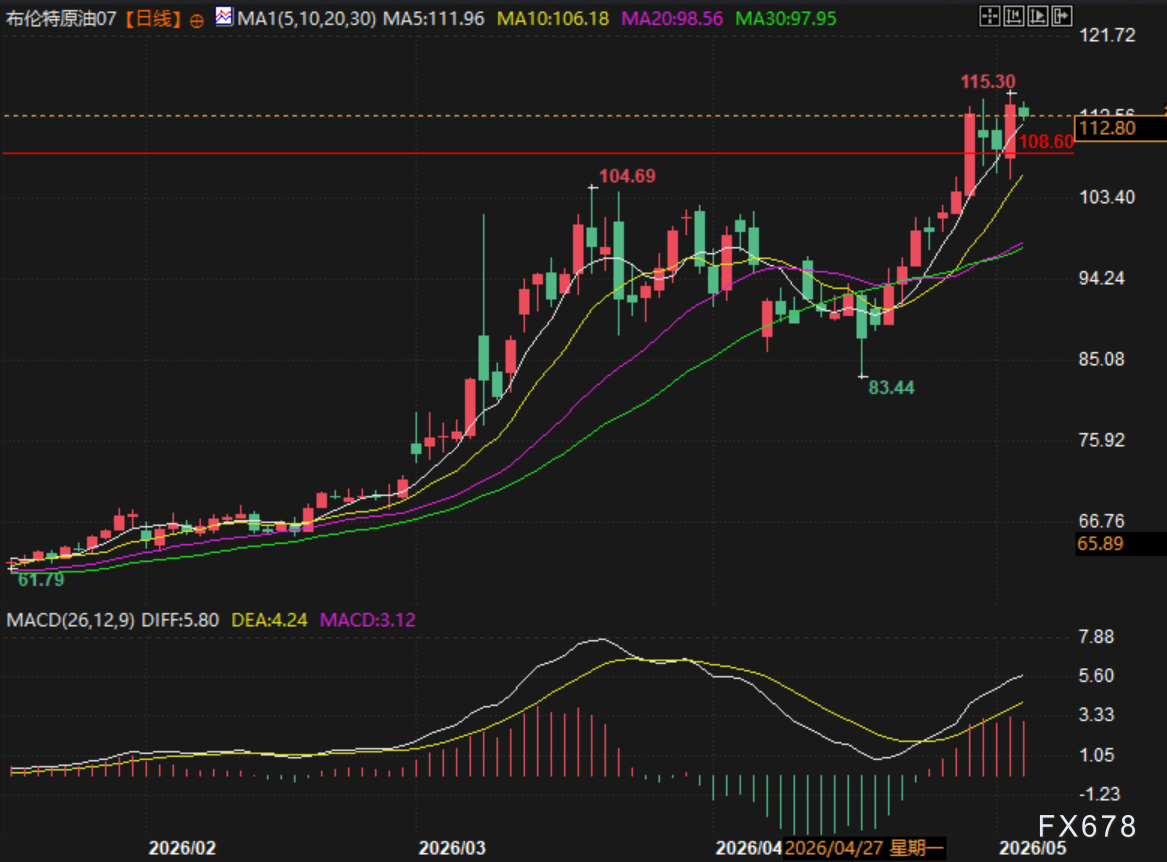Open MACD(26,12,9) indicator settings
This screenshot has width=1167, height=862.
pos(71,620)
